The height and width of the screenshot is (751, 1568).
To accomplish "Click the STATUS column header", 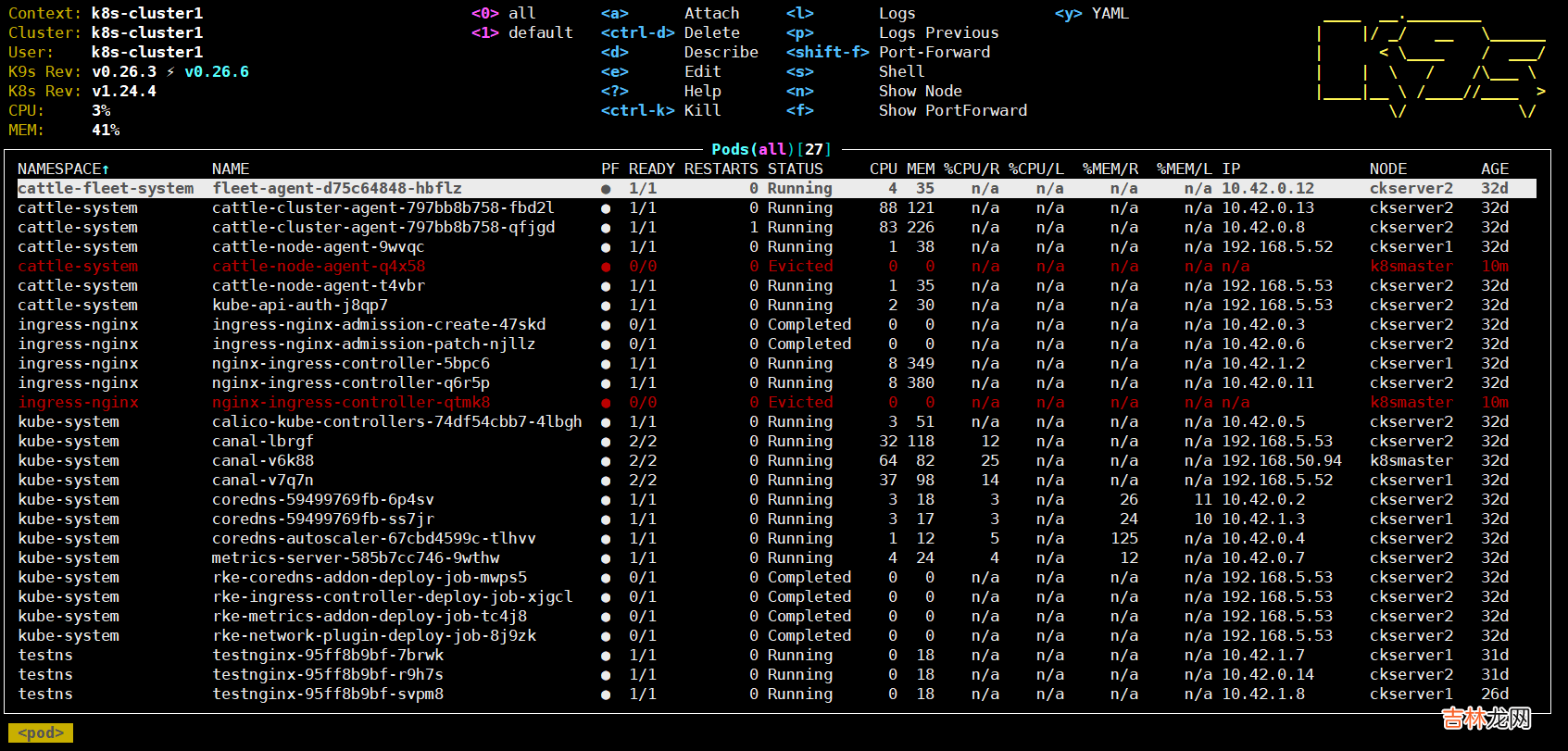I will (x=796, y=169).
